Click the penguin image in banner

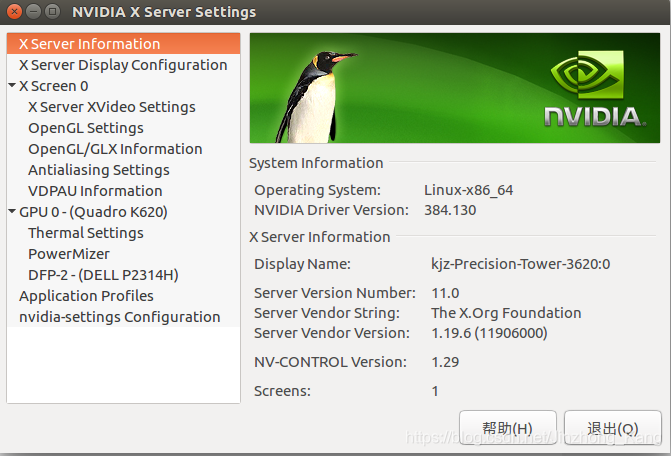pos(315,98)
